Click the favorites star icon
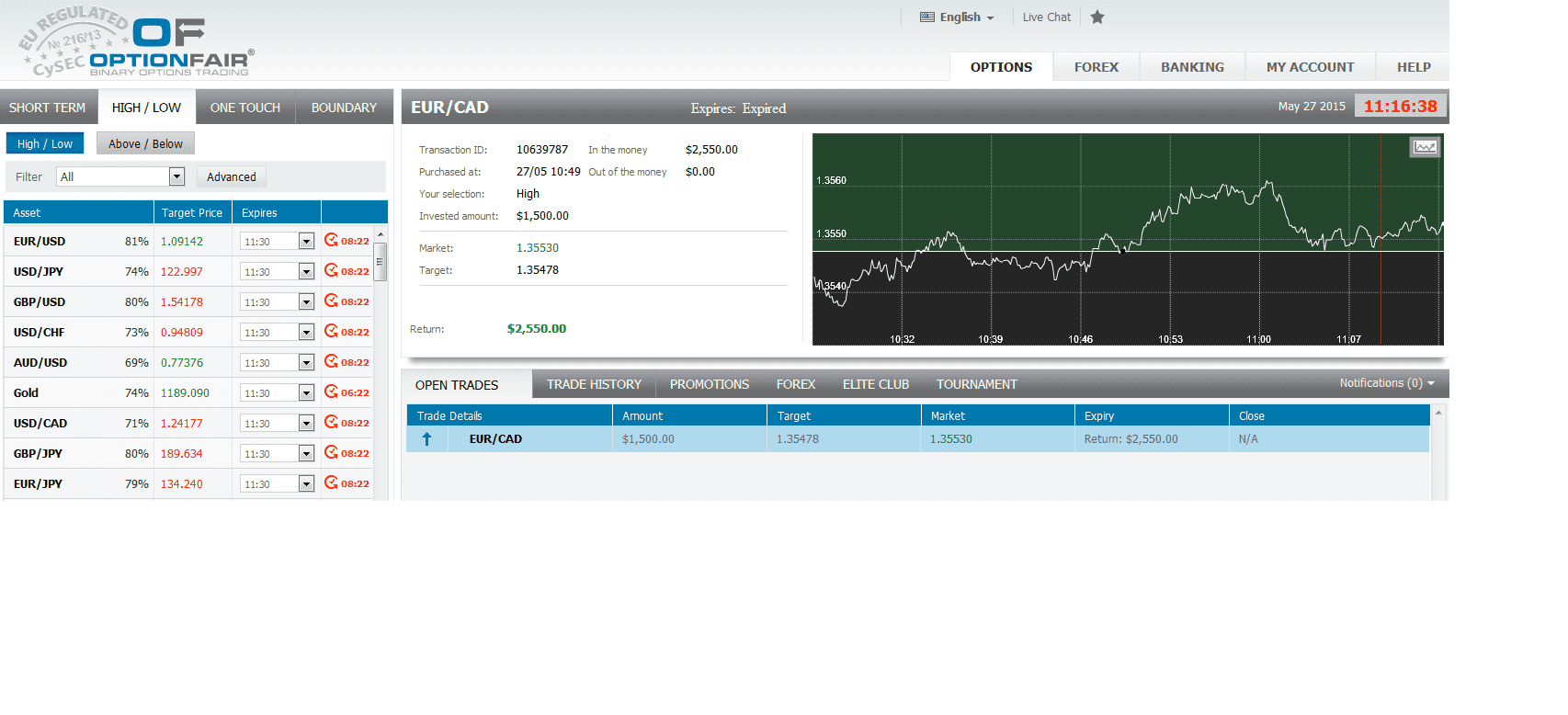1568x715 pixels. (1096, 17)
